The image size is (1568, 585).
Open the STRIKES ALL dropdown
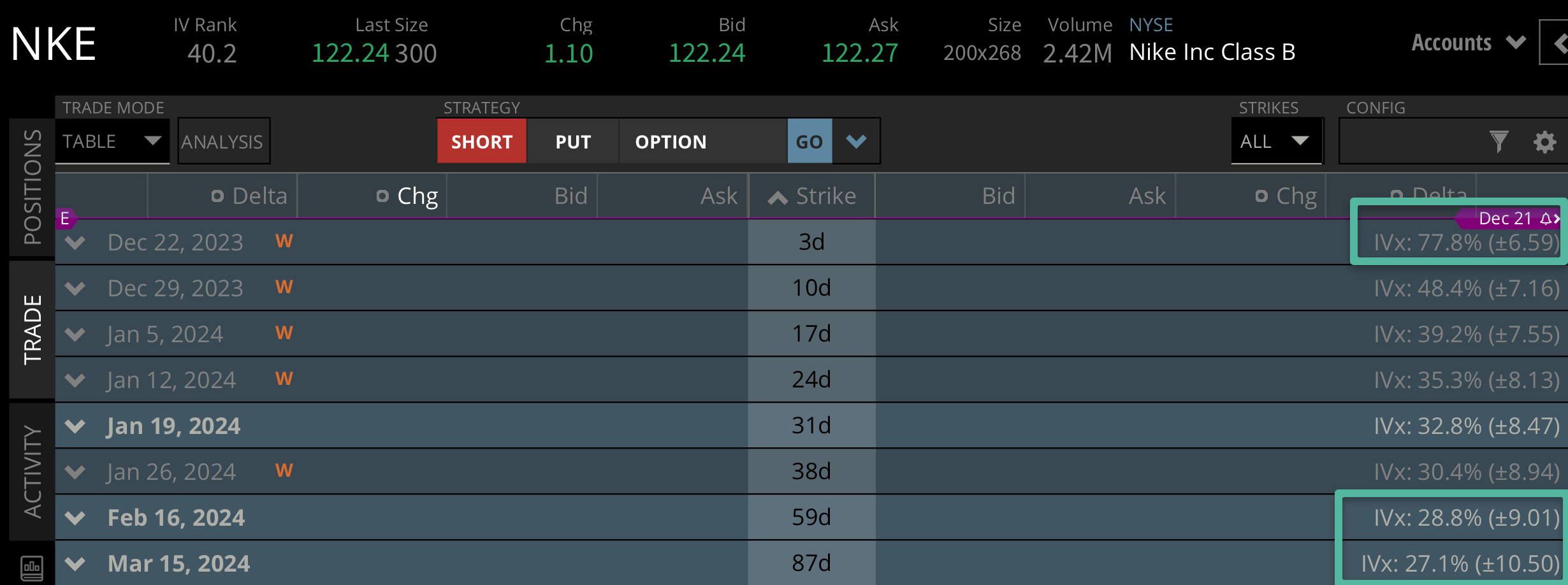[1275, 141]
